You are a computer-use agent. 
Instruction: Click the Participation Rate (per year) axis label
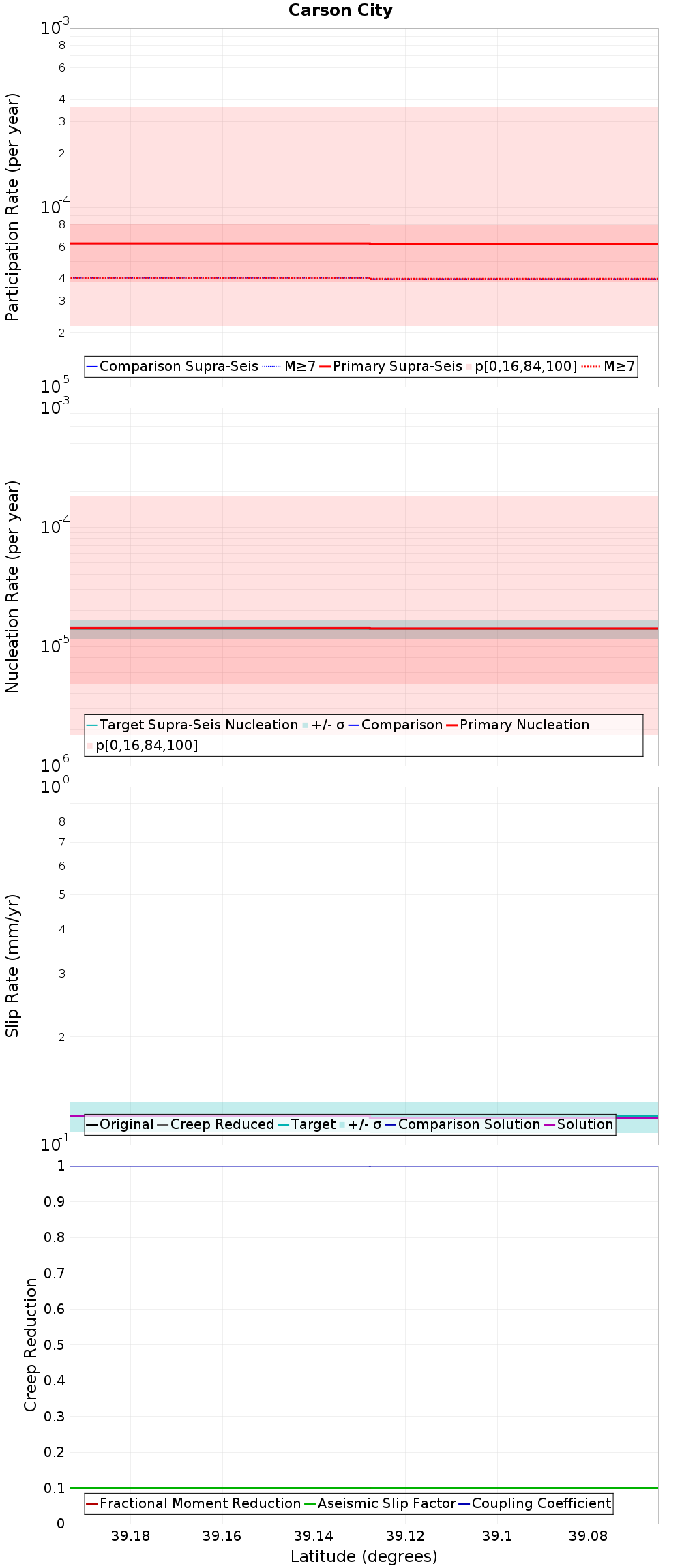tap(12, 207)
